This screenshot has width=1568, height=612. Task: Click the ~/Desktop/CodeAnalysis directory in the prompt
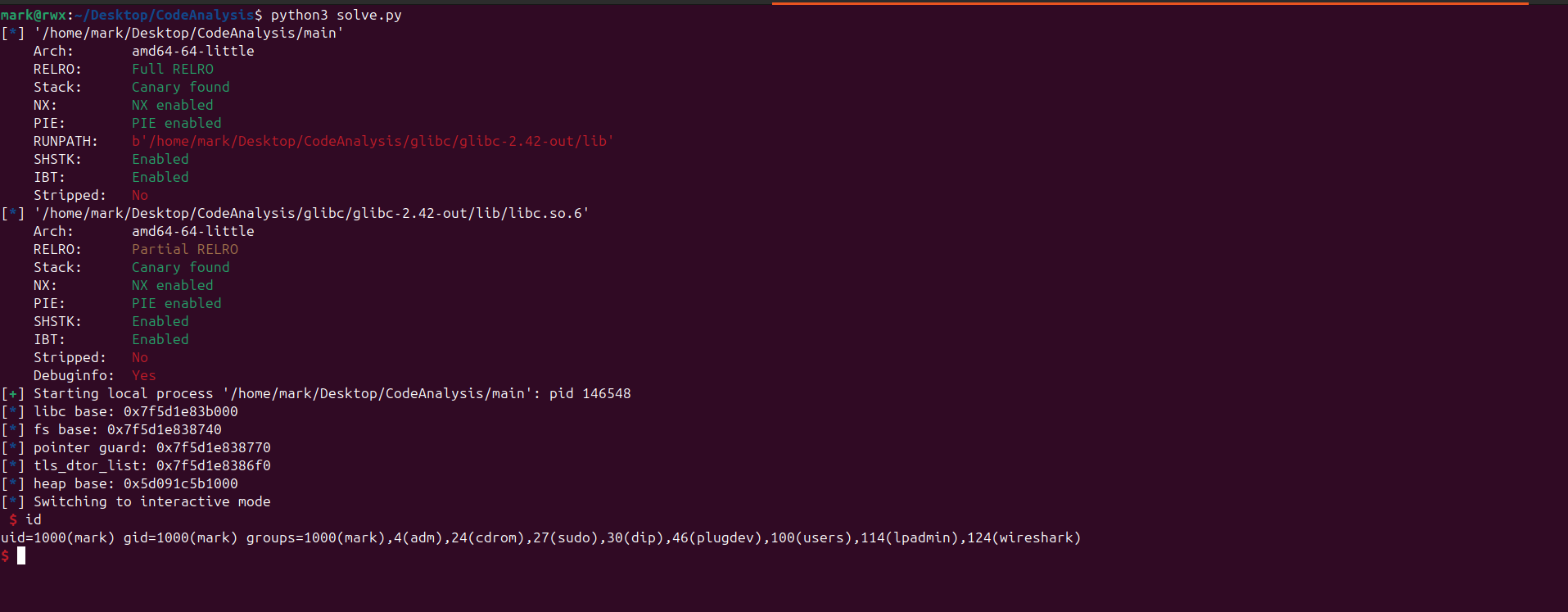(164, 15)
